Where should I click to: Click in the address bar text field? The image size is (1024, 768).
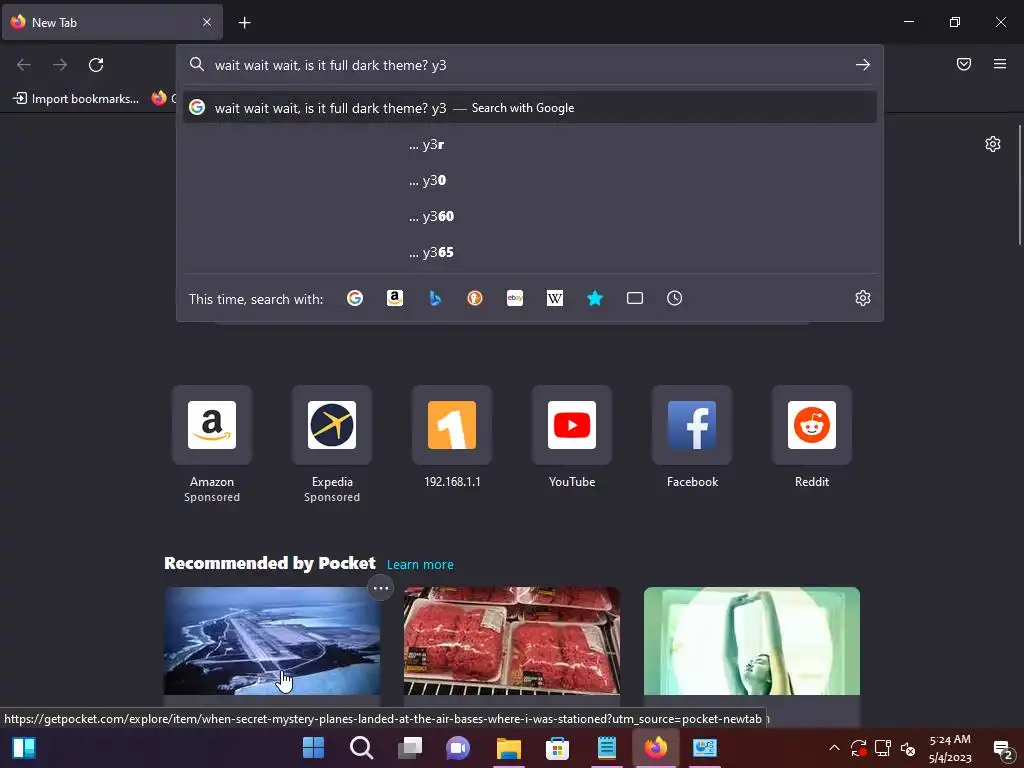click(529, 65)
